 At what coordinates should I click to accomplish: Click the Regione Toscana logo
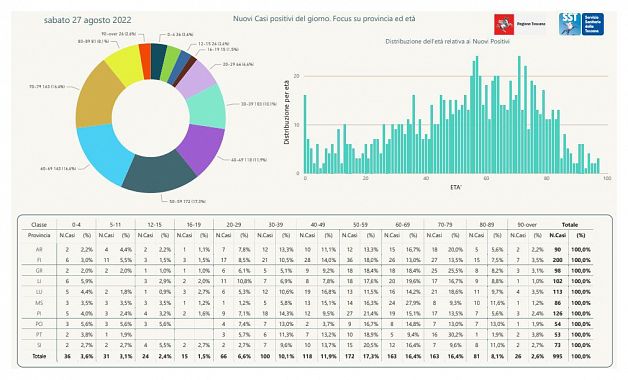[520, 24]
